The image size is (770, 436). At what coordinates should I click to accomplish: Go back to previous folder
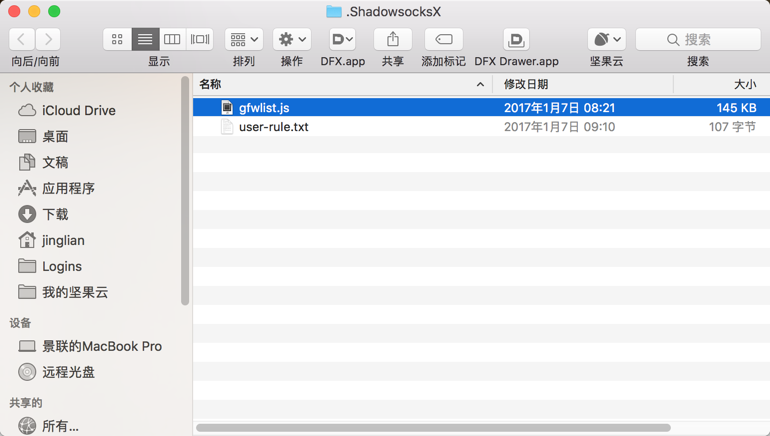[x=22, y=39]
